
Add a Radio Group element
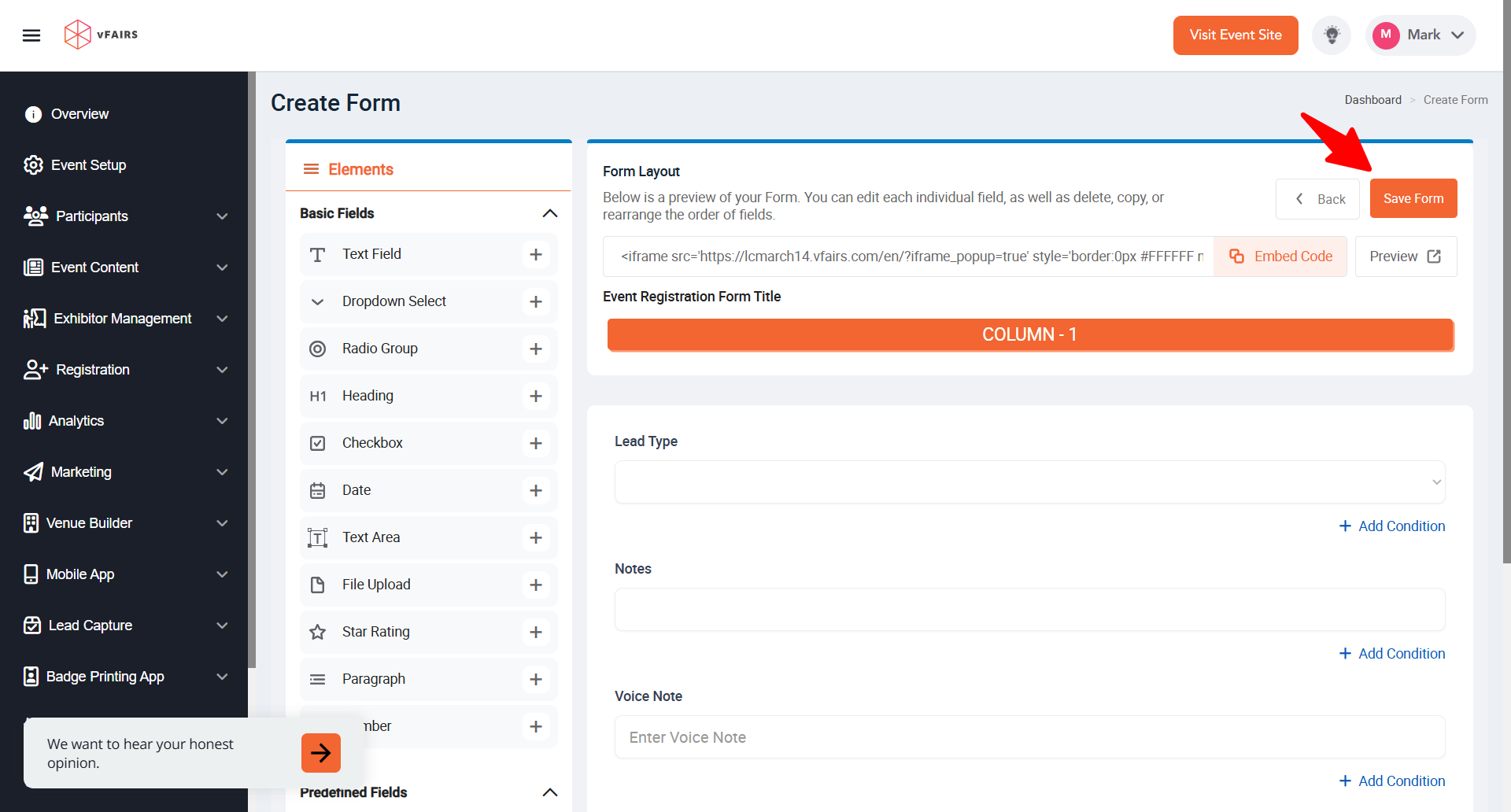click(x=536, y=349)
